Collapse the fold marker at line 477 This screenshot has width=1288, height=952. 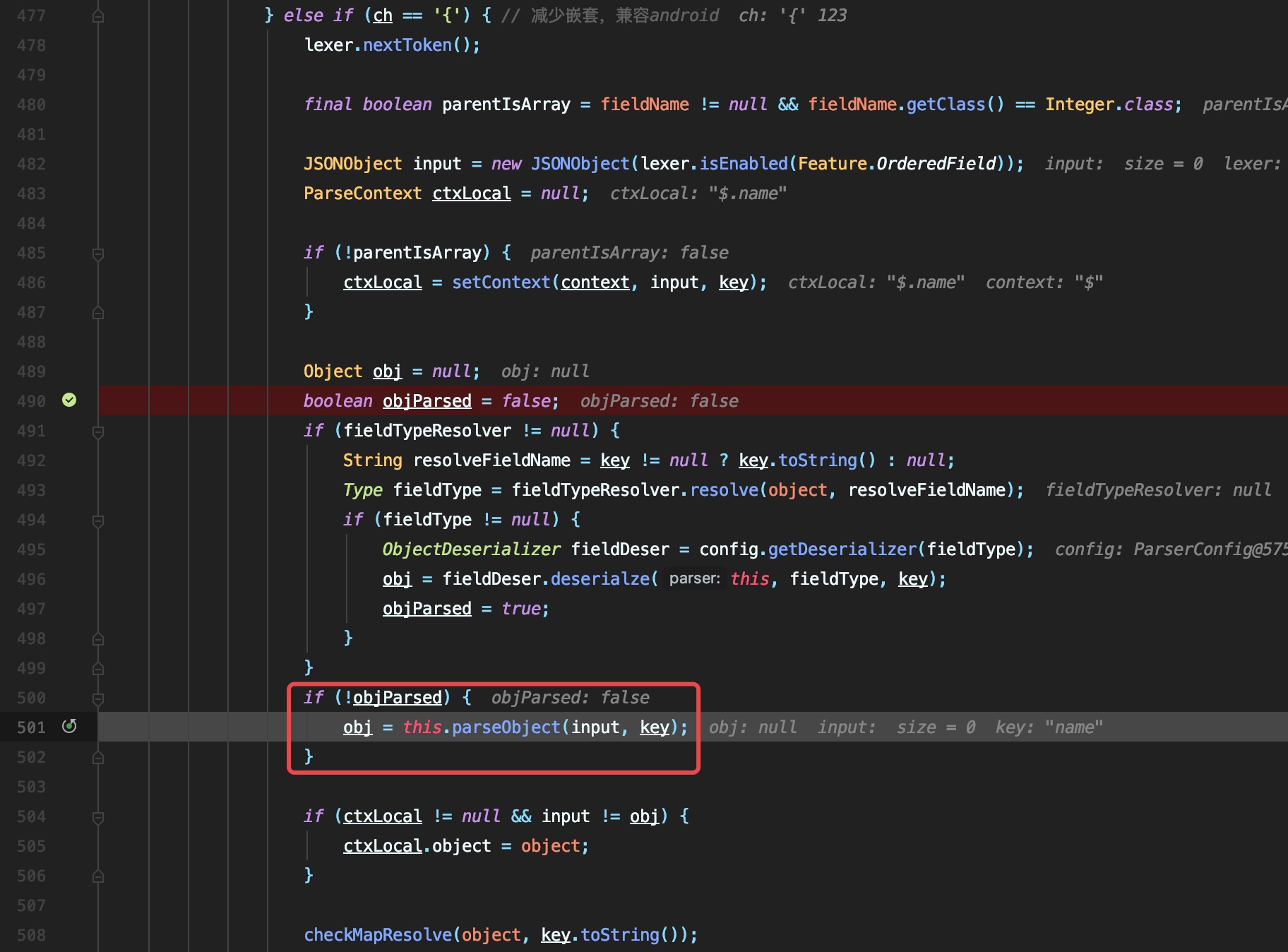pos(98,16)
